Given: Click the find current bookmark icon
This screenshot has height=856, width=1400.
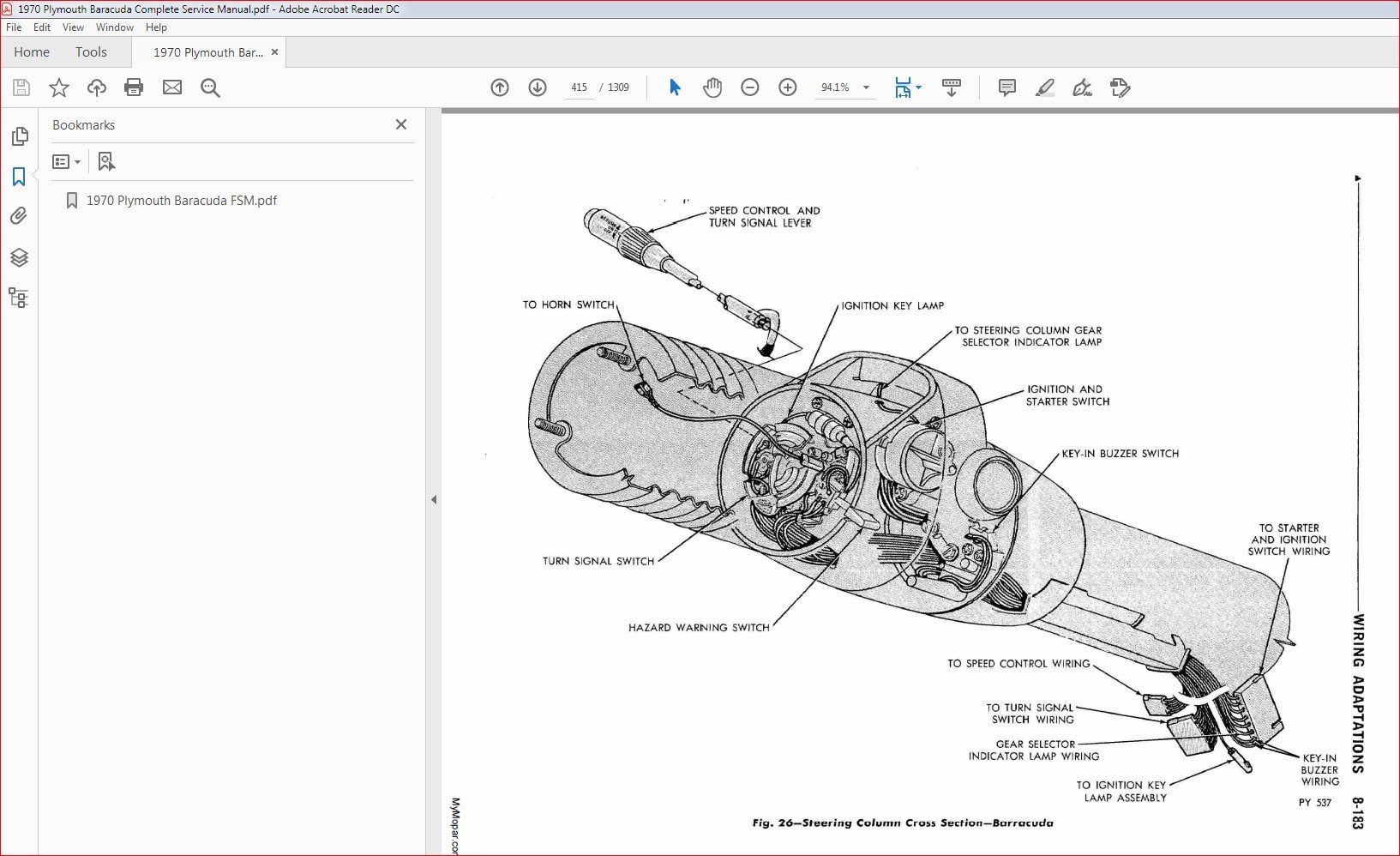Looking at the screenshot, I should [x=106, y=161].
